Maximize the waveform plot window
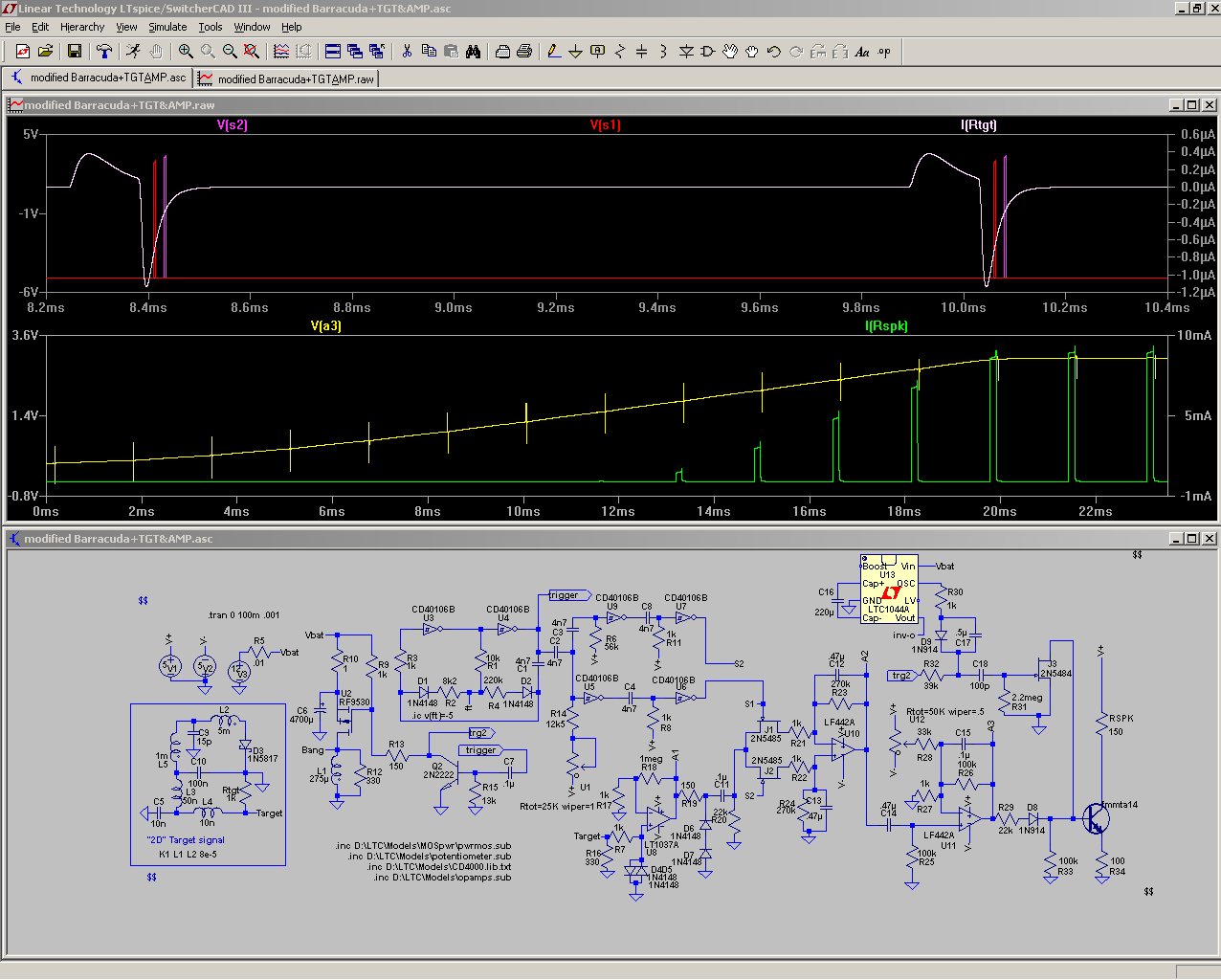 (x=1191, y=105)
